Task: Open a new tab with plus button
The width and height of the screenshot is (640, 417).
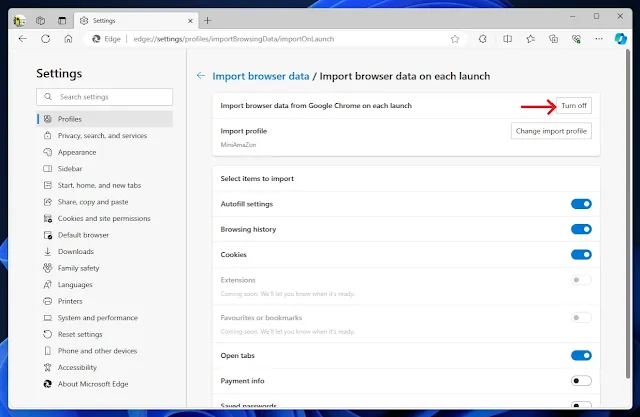Action: coord(207,20)
